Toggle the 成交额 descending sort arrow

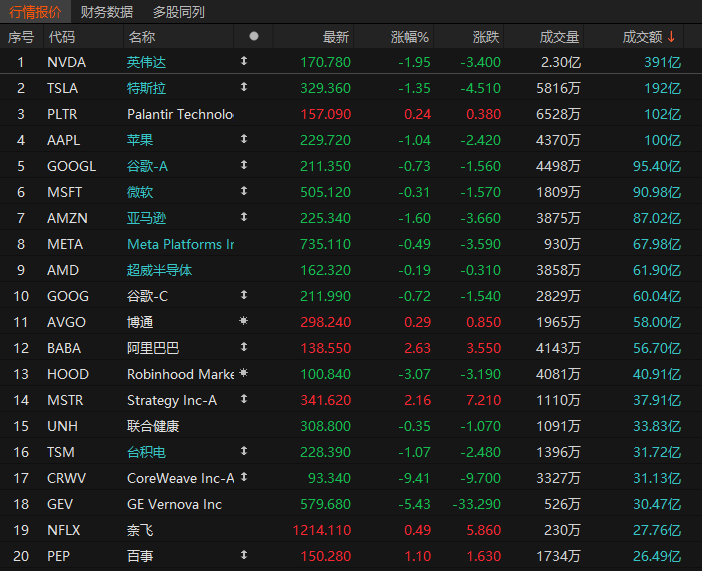click(x=671, y=37)
